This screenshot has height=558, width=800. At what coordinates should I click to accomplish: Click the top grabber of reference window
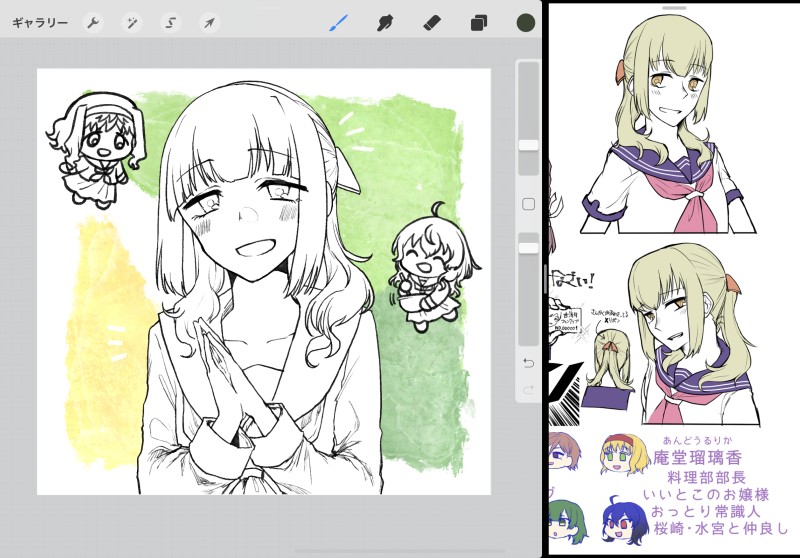pyautogui.click(x=674, y=8)
